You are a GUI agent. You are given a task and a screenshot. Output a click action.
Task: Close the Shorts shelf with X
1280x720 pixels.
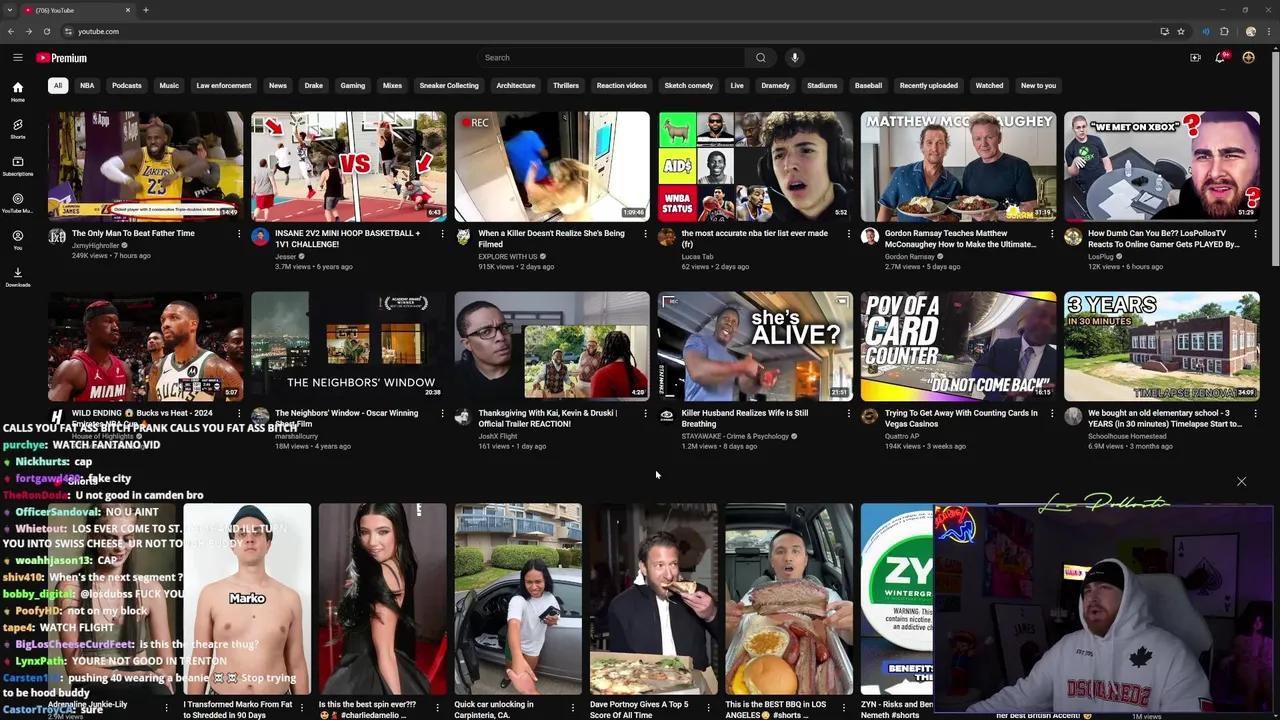point(1241,482)
